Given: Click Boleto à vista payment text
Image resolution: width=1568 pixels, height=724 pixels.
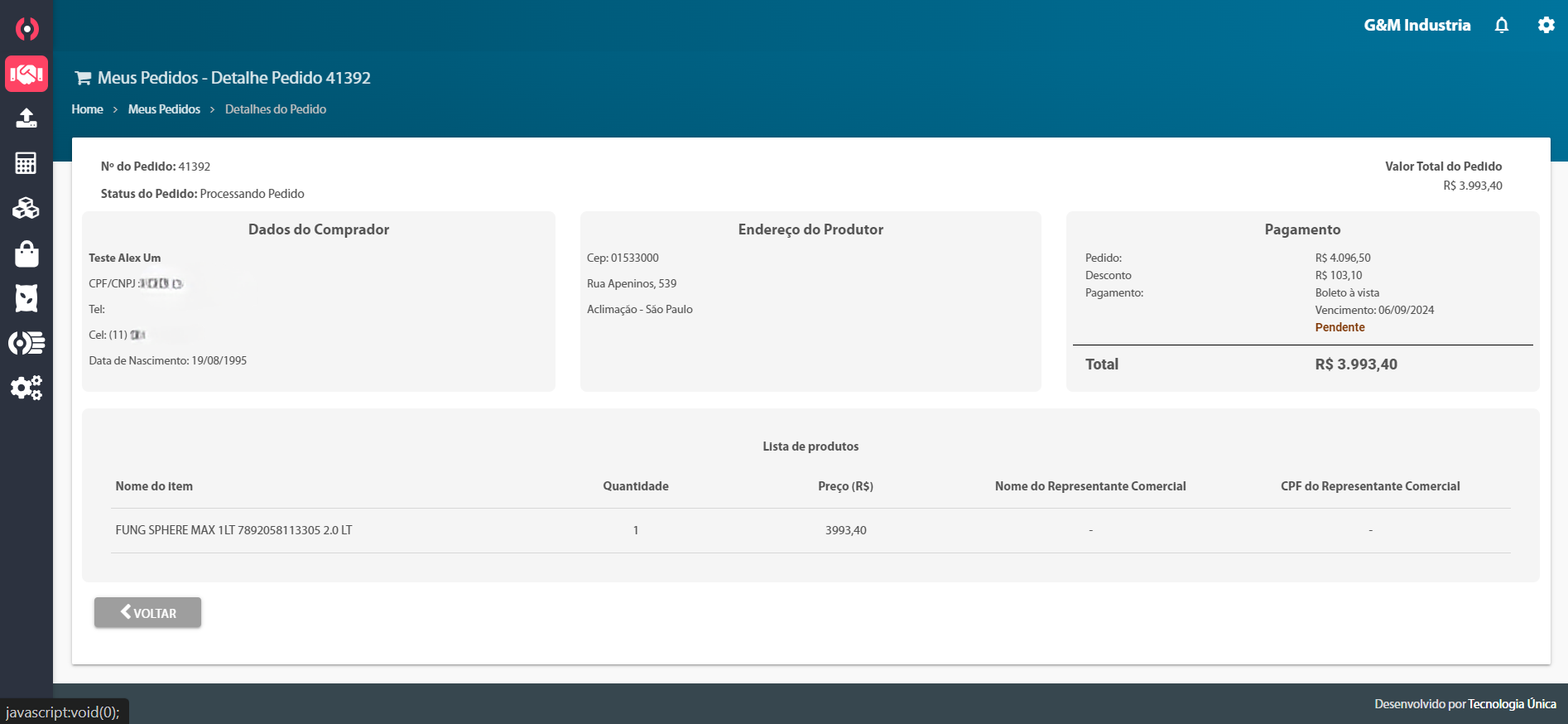Looking at the screenshot, I should [x=1347, y=292].
